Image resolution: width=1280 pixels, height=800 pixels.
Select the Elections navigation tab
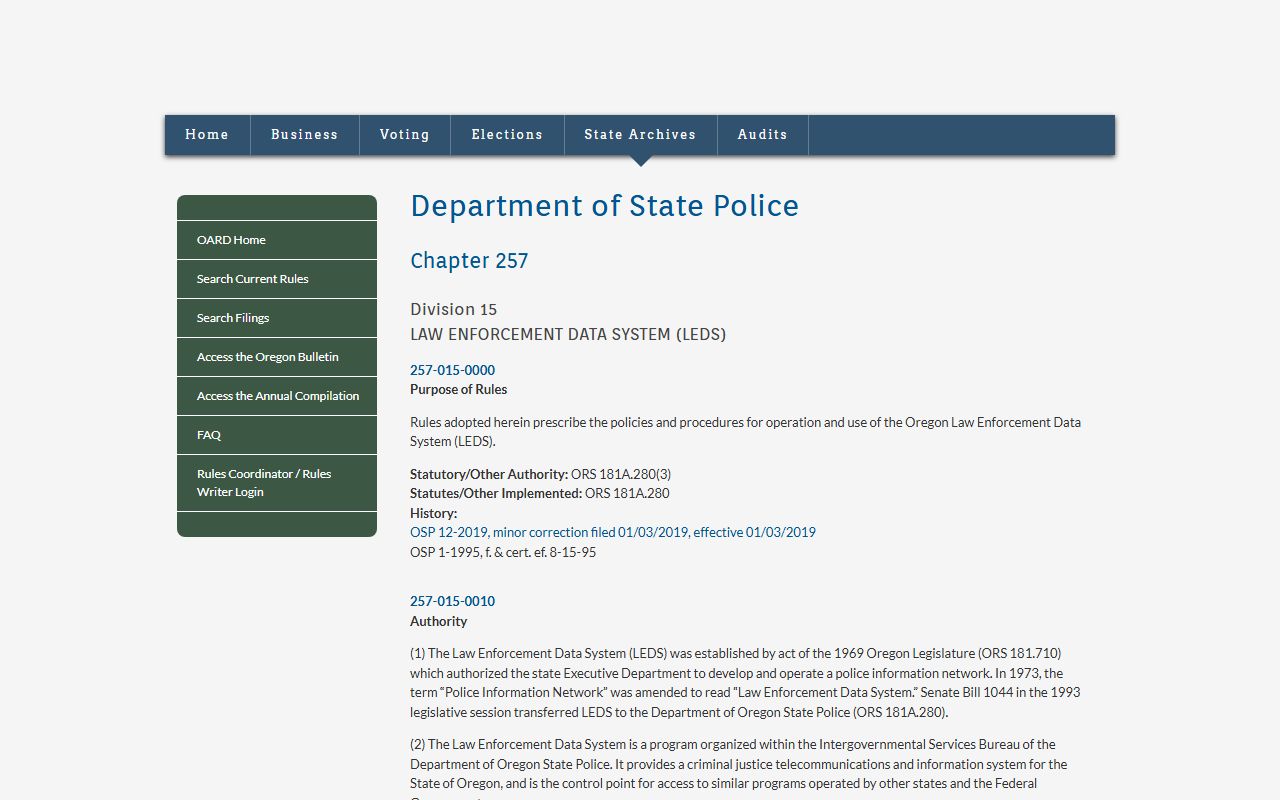[507, 135]
